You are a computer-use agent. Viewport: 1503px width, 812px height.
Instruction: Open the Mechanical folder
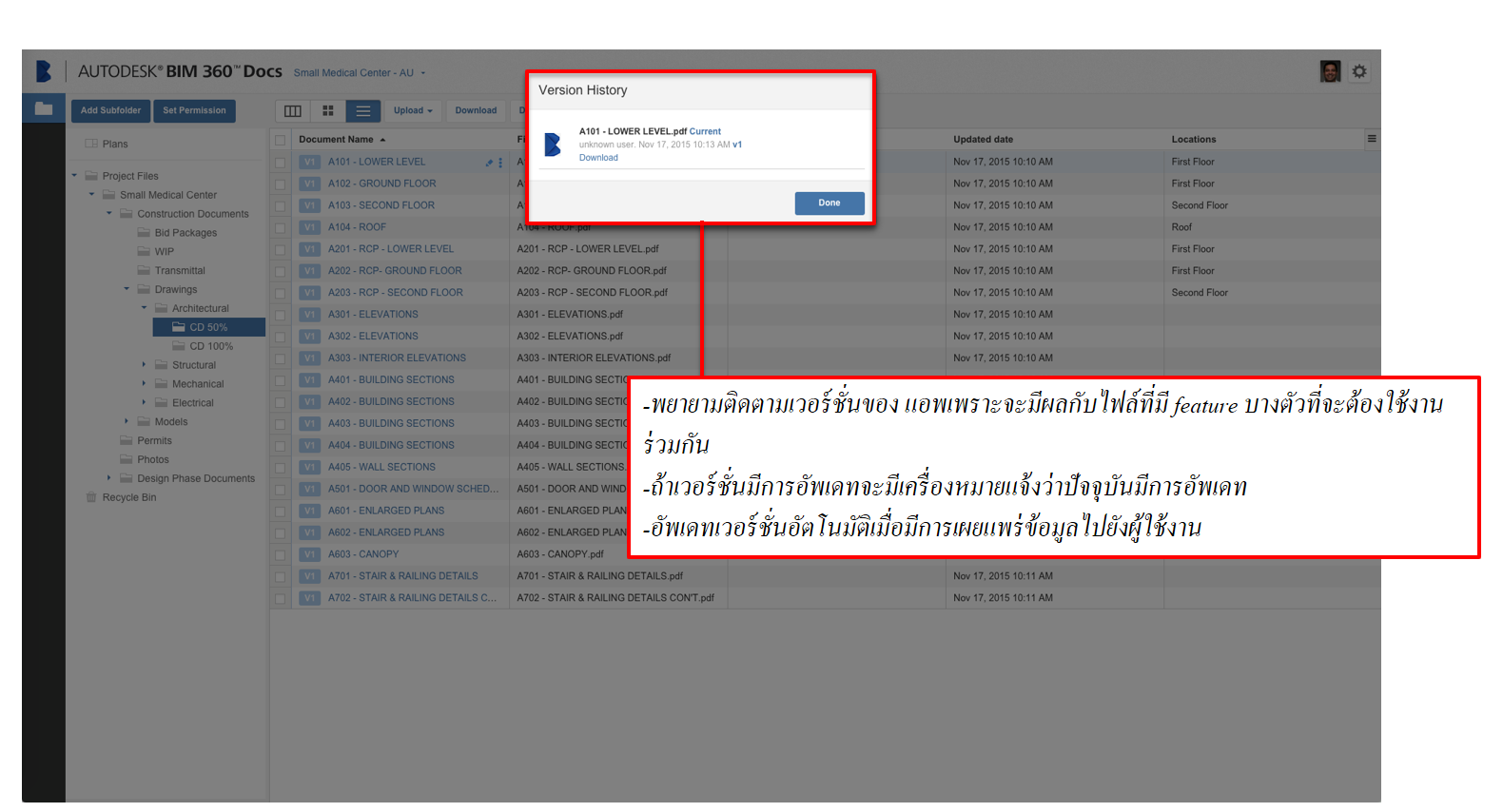[x=198, y=384]
